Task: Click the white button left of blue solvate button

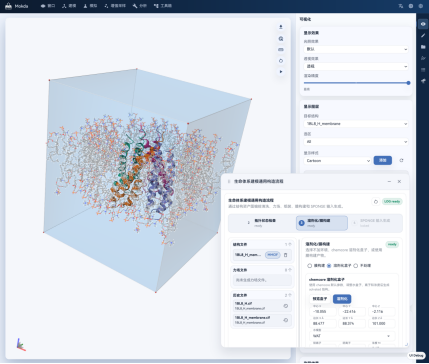Action: [320, 299]
